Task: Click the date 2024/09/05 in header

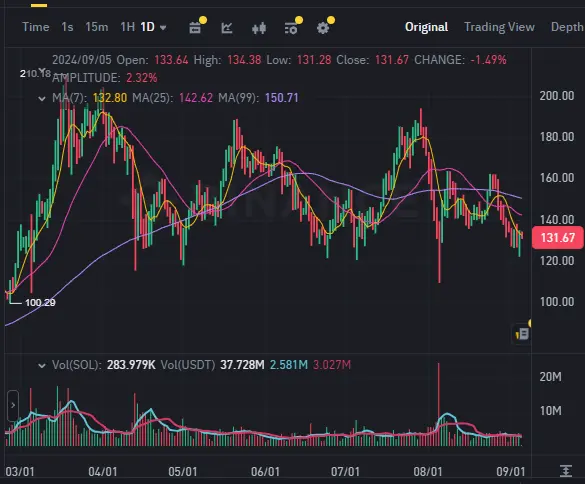Action: coord(82,60)
